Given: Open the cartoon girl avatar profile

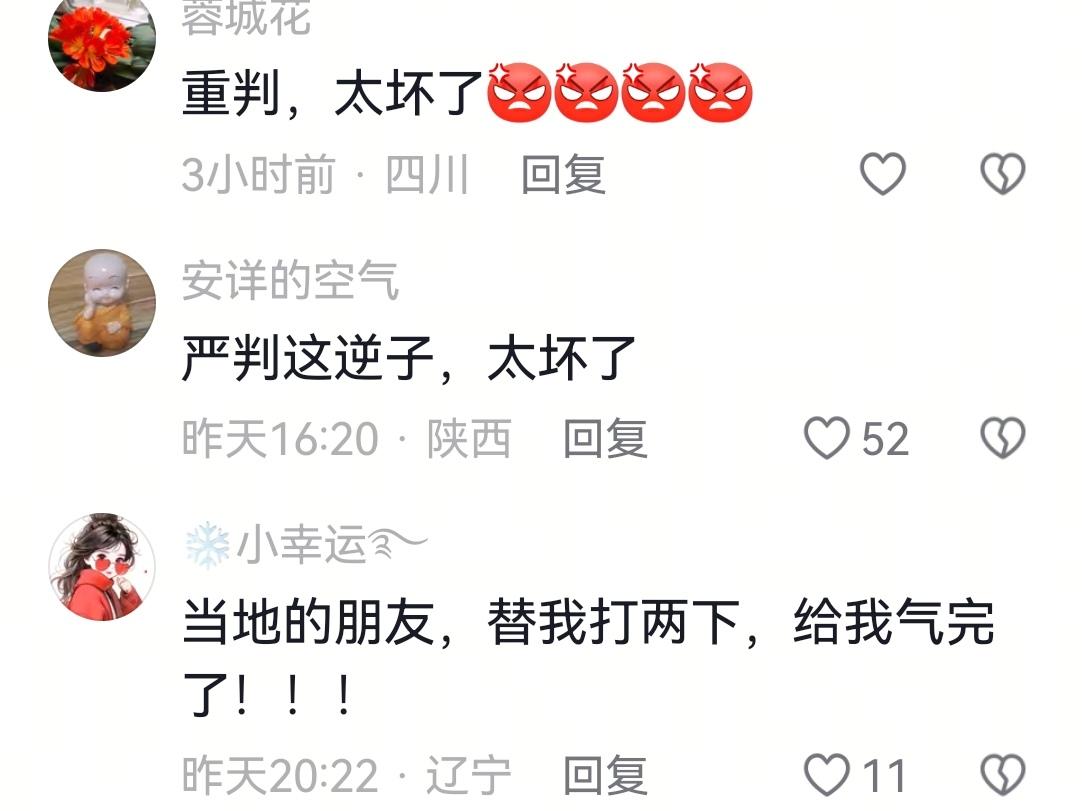Looking at the screenshot, I should [101, 567].
